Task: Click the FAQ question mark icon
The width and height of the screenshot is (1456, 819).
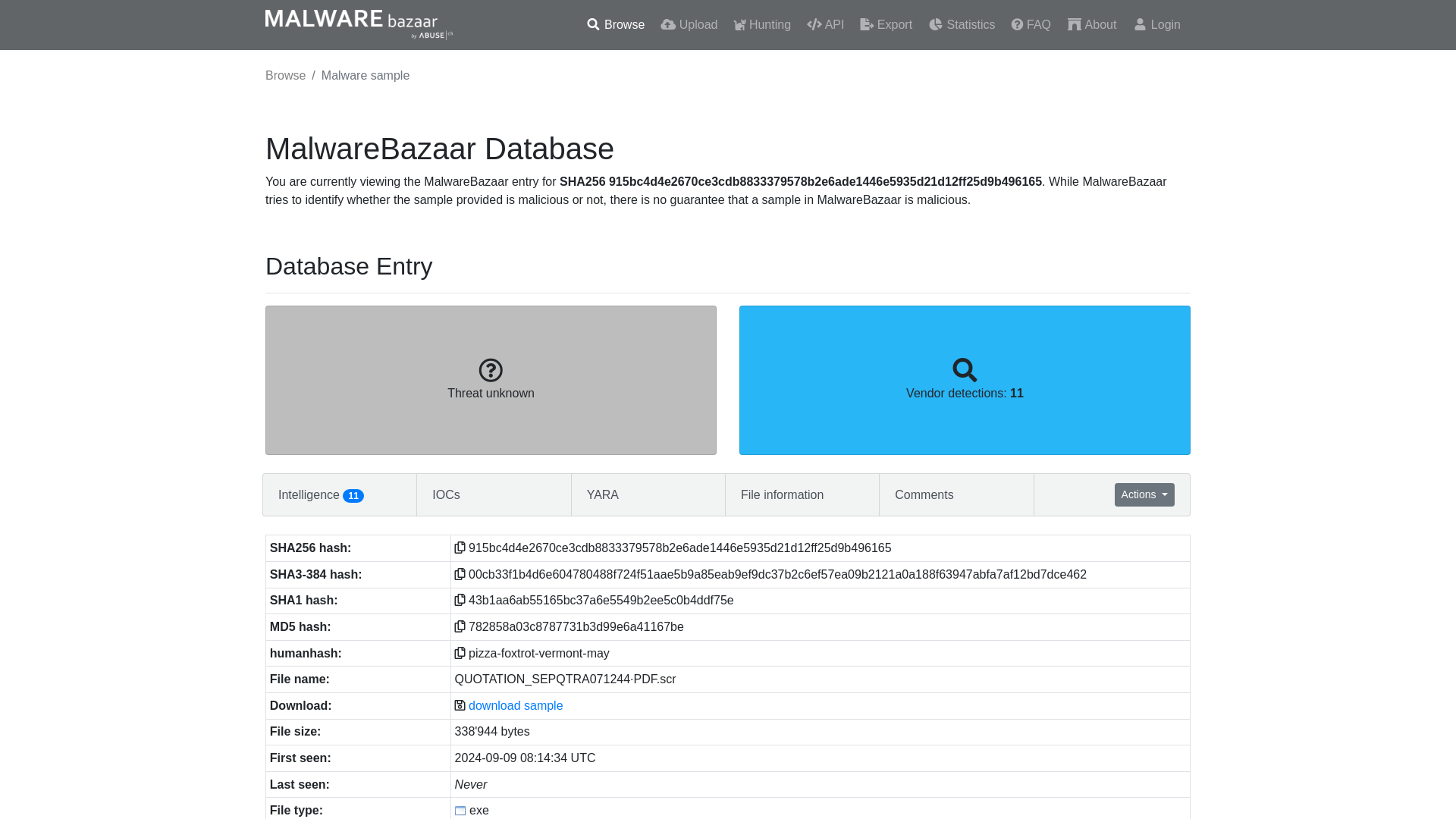Action: click(1016, 24)
